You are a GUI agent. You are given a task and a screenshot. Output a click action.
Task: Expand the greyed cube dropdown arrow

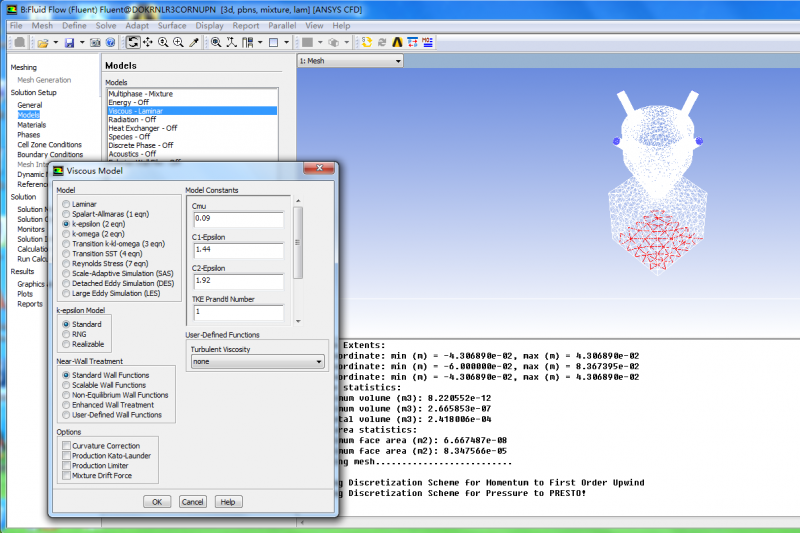click(346, 43)
